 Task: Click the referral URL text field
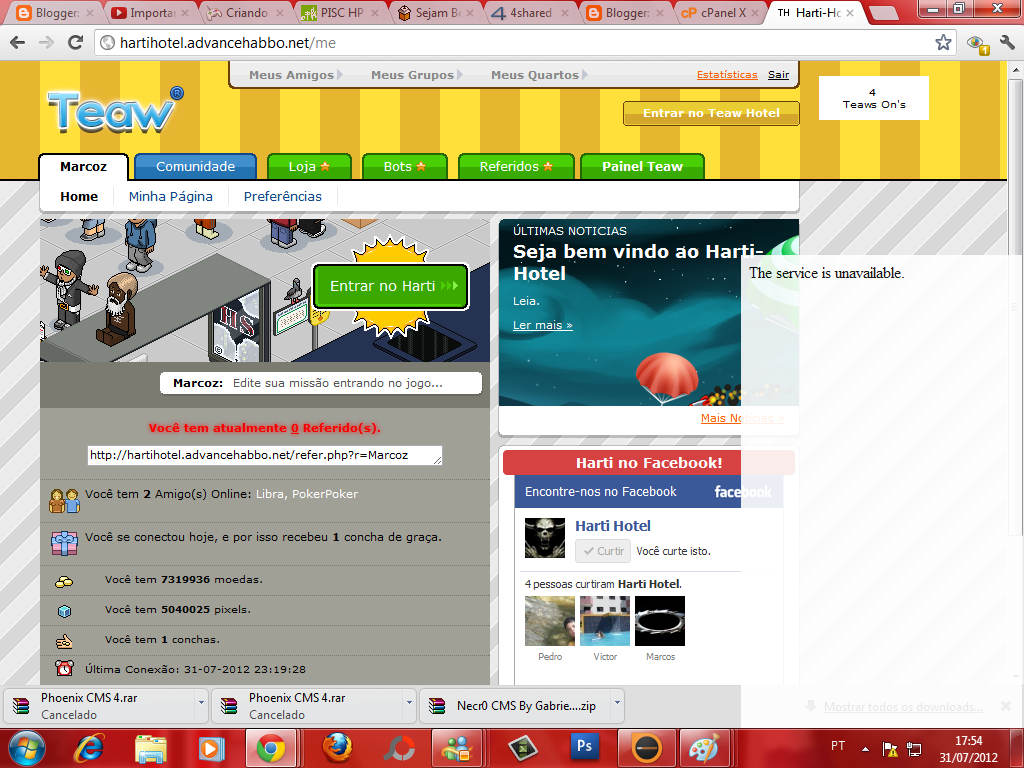[265, 456]
